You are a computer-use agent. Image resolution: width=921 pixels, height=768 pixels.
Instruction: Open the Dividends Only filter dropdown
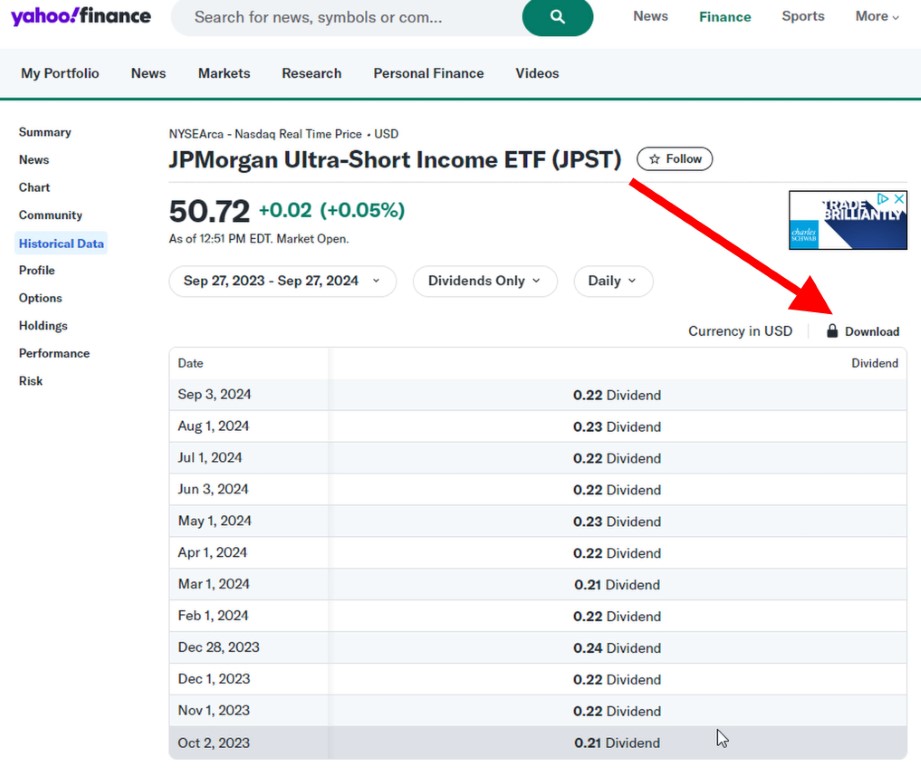coord(485,281)
